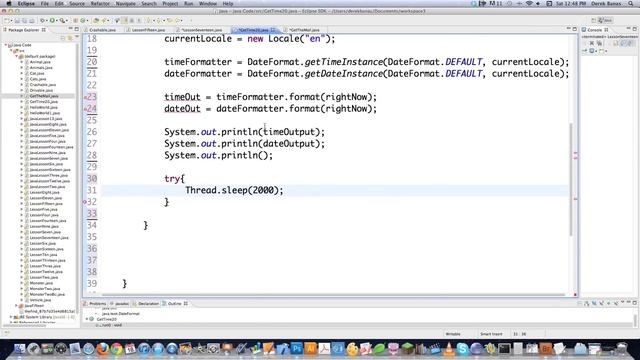
Task: Click the Debug bug toolbar icon
Action: coord(42,20)
